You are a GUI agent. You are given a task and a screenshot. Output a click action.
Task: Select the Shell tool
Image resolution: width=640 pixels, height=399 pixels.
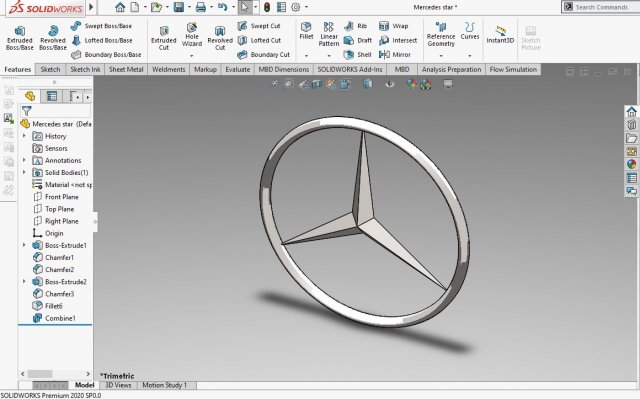point(357,55)
